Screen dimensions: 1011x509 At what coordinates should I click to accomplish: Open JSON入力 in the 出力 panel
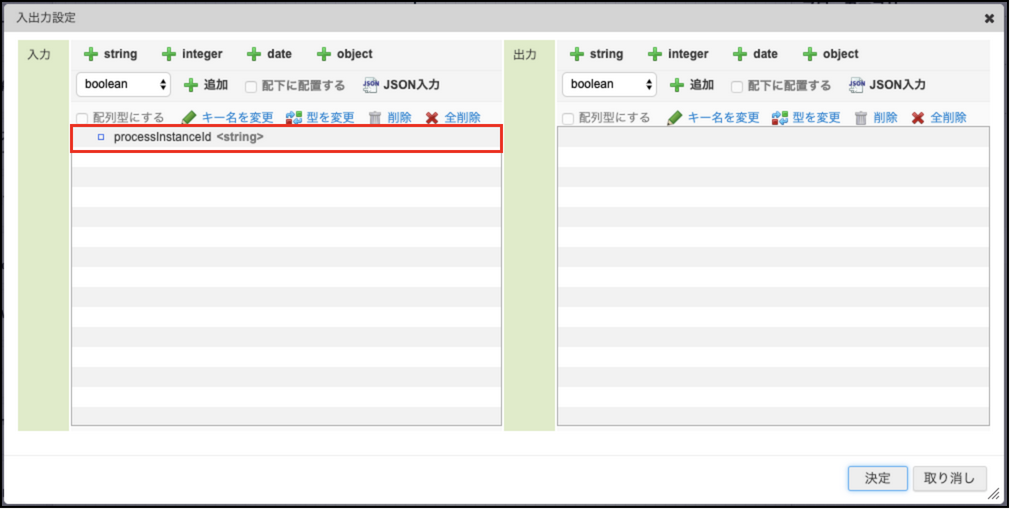click(887, 85)
